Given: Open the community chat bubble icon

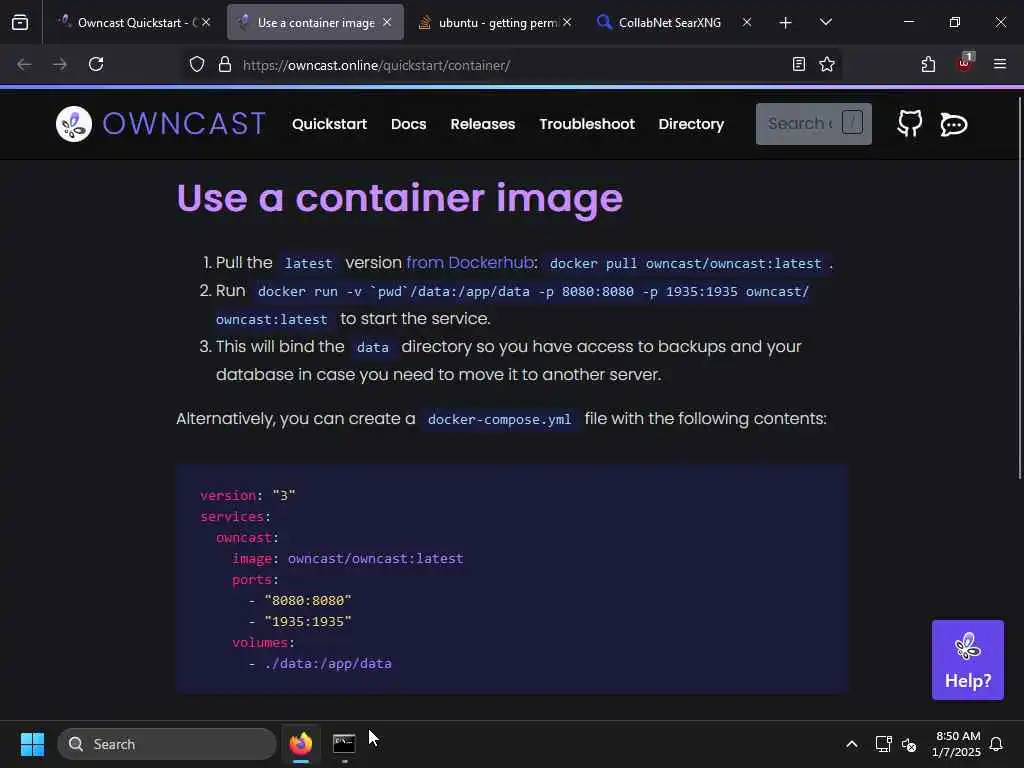Looking at the screenshot, I should click(953, 124).
